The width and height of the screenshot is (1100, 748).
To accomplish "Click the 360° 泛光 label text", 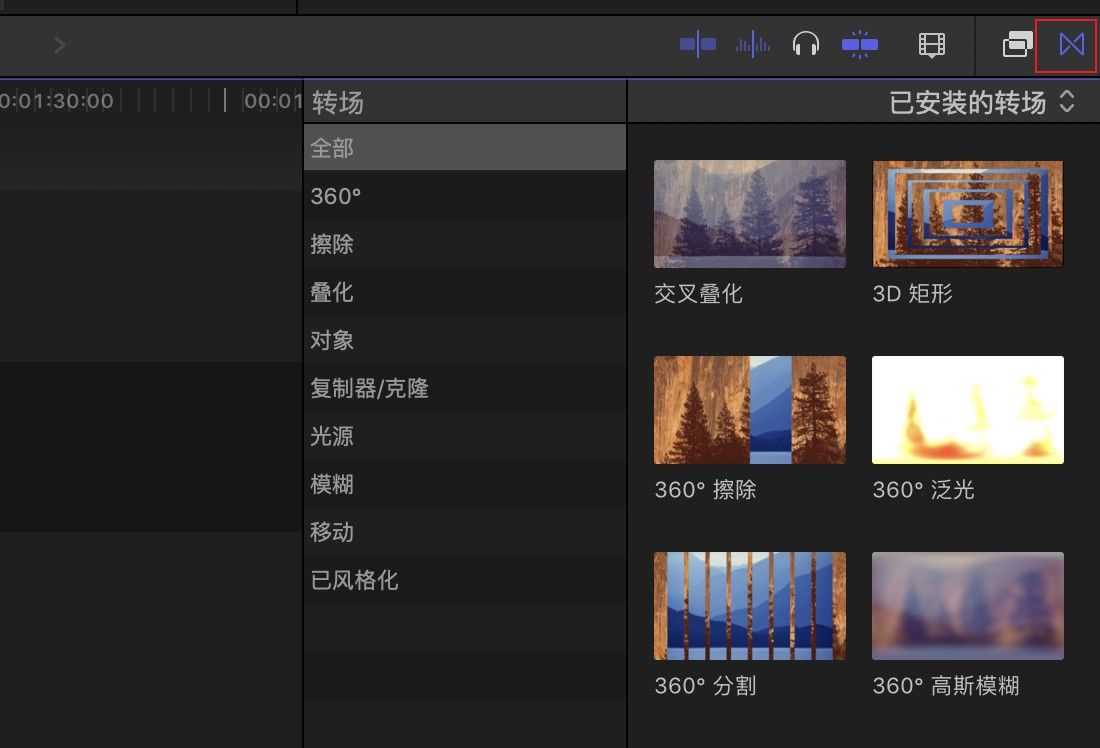I will point(923,489).
